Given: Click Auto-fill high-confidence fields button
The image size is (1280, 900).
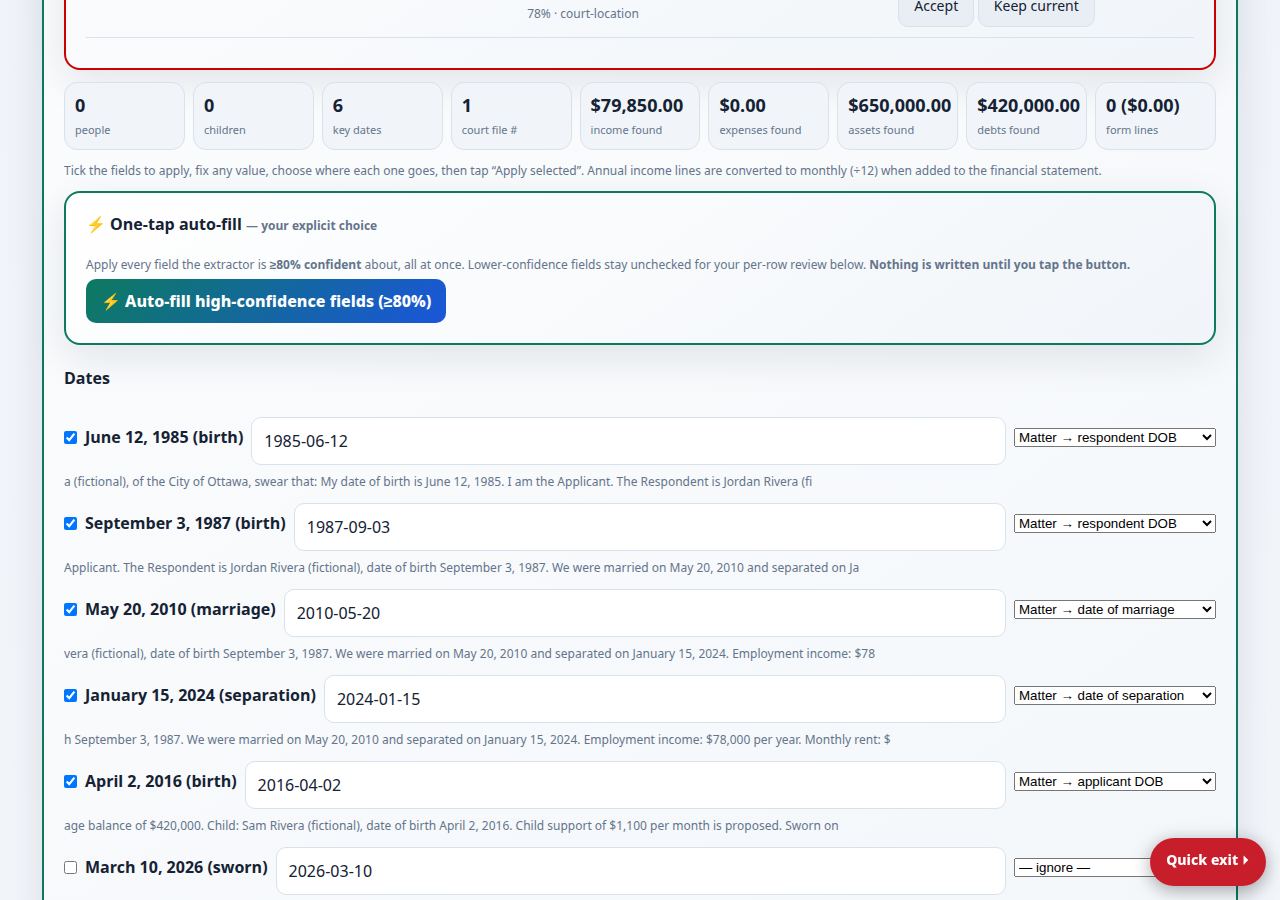Looking at the screenshot, I should (x=266, y=301).
